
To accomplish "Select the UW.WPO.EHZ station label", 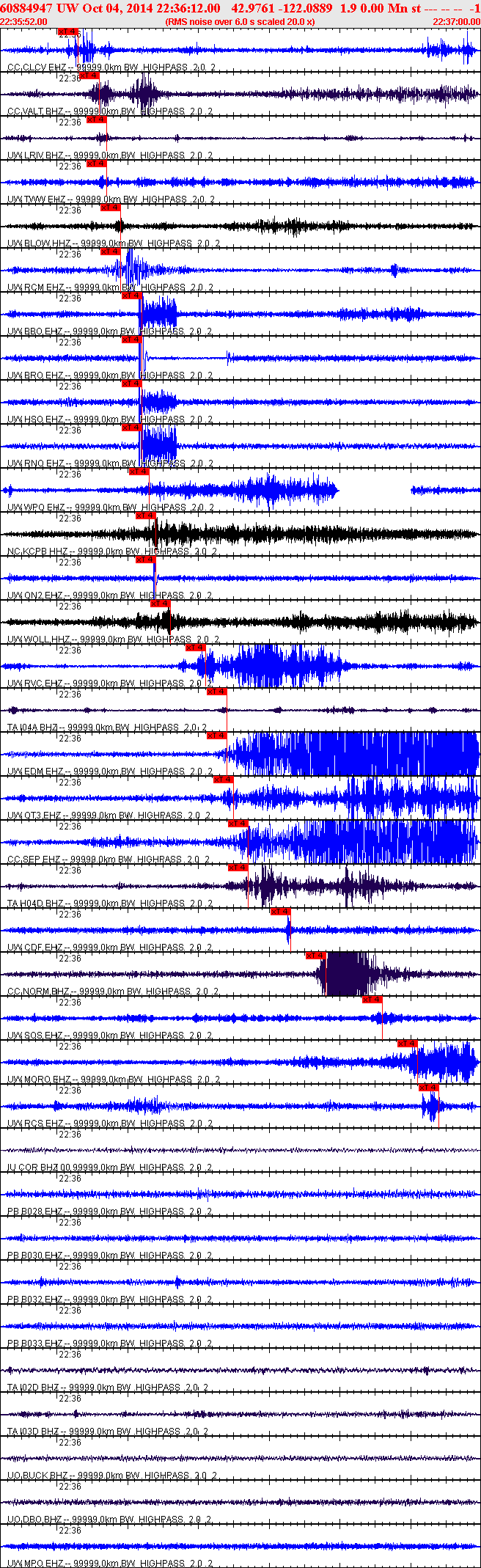I will coord(111,508).
